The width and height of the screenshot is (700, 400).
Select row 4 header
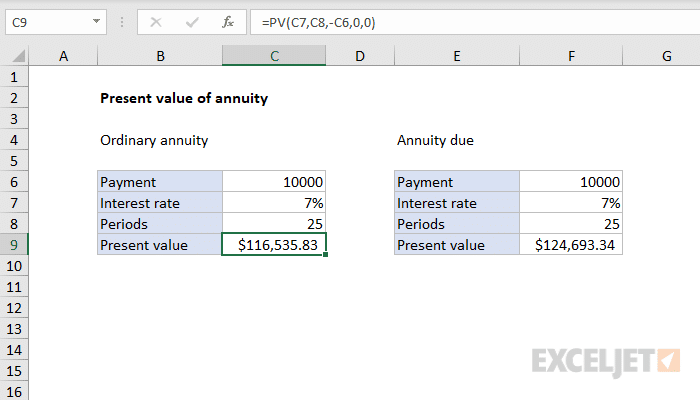click(14, 140)
